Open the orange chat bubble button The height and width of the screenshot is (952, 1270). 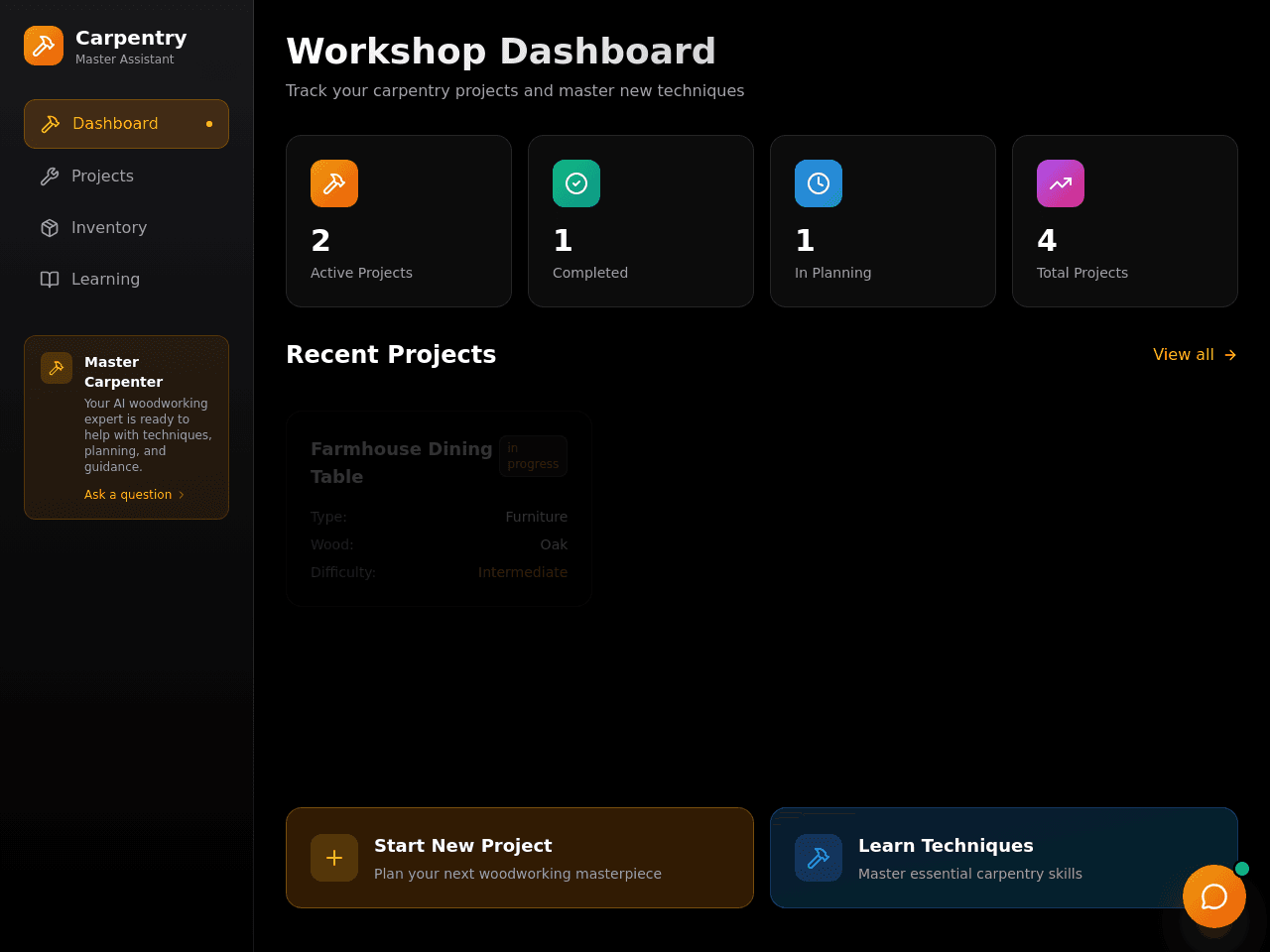pyautogui.click(x=1214, y=896)
